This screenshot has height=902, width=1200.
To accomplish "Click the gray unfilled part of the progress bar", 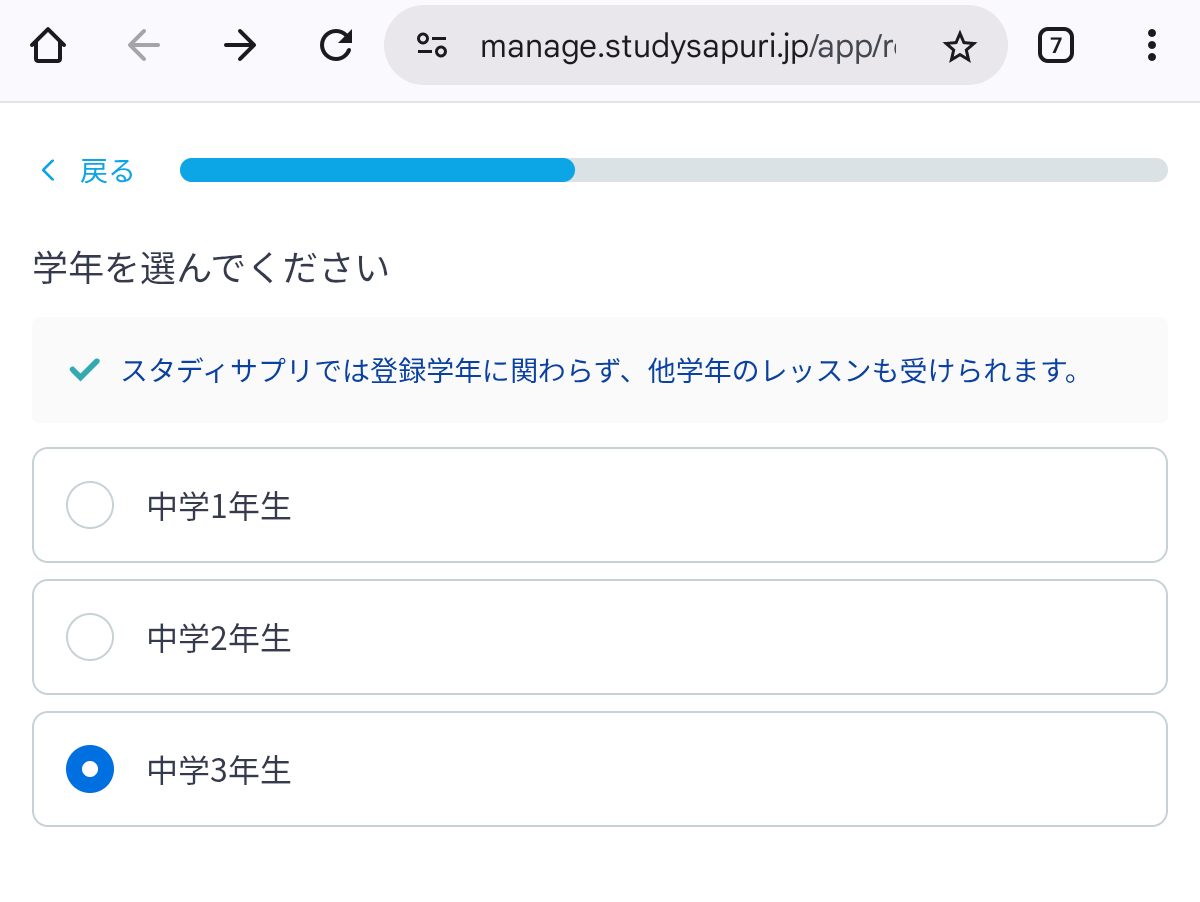I will [871, 170].
